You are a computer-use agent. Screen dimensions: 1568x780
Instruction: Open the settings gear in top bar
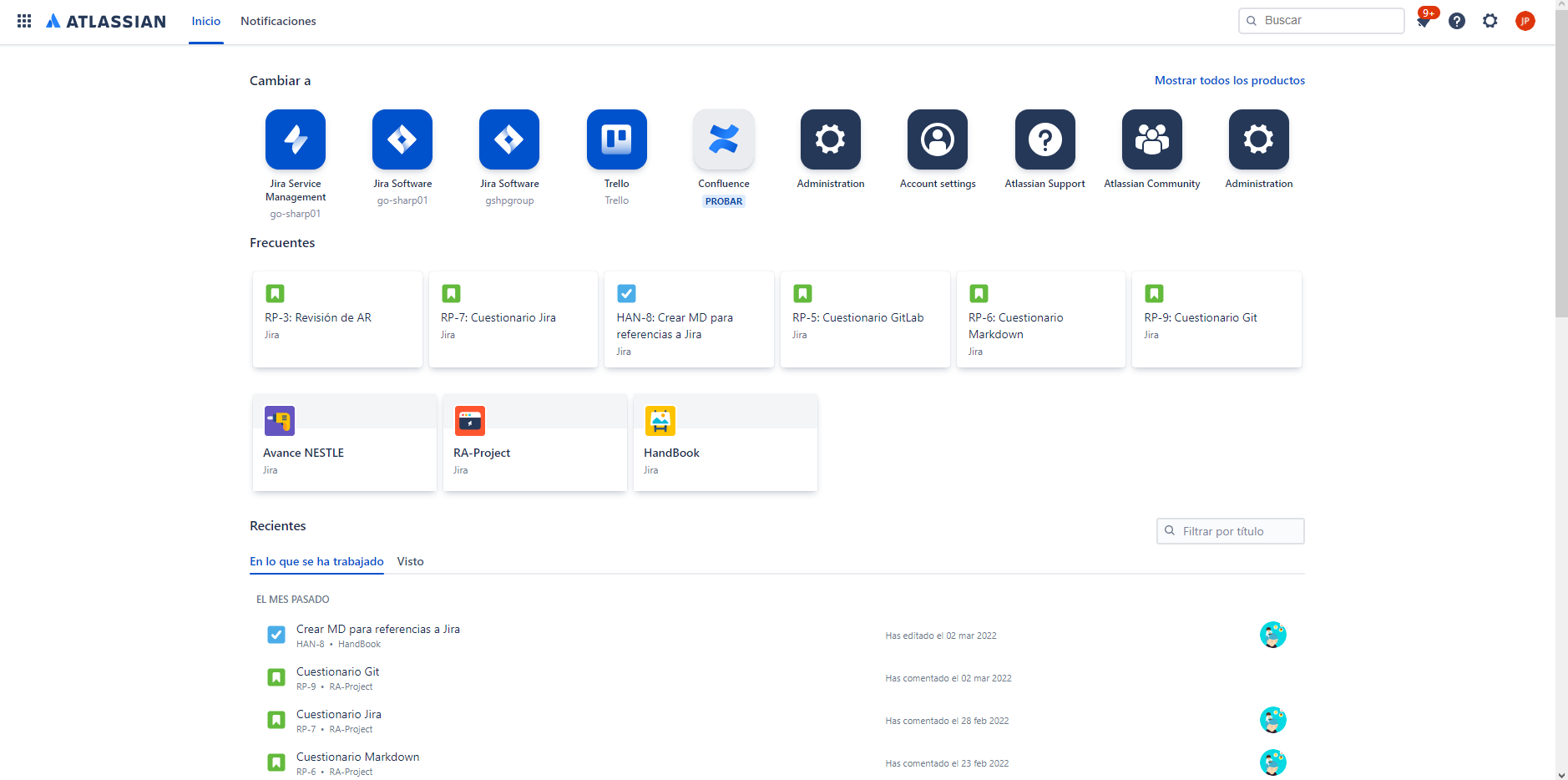pyautogui.click(x=1490, y=21)
